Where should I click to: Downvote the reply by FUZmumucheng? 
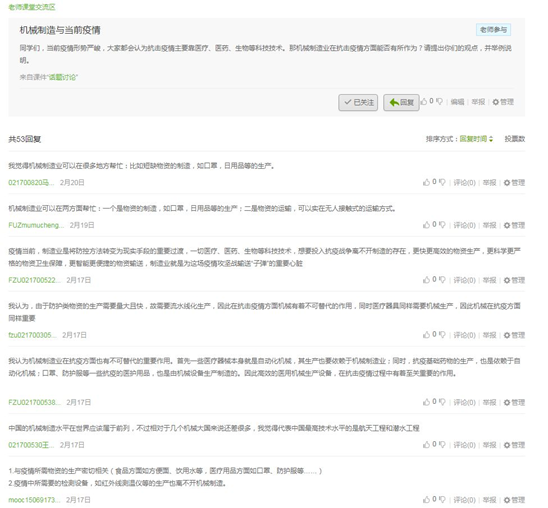point(442,225)
